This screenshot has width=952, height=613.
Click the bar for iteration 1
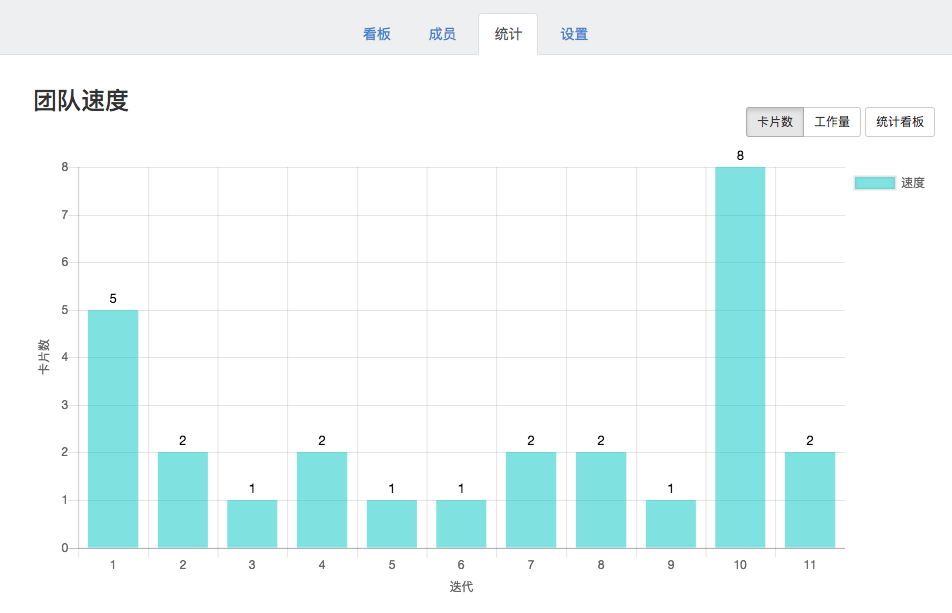(x=113, y=429)
